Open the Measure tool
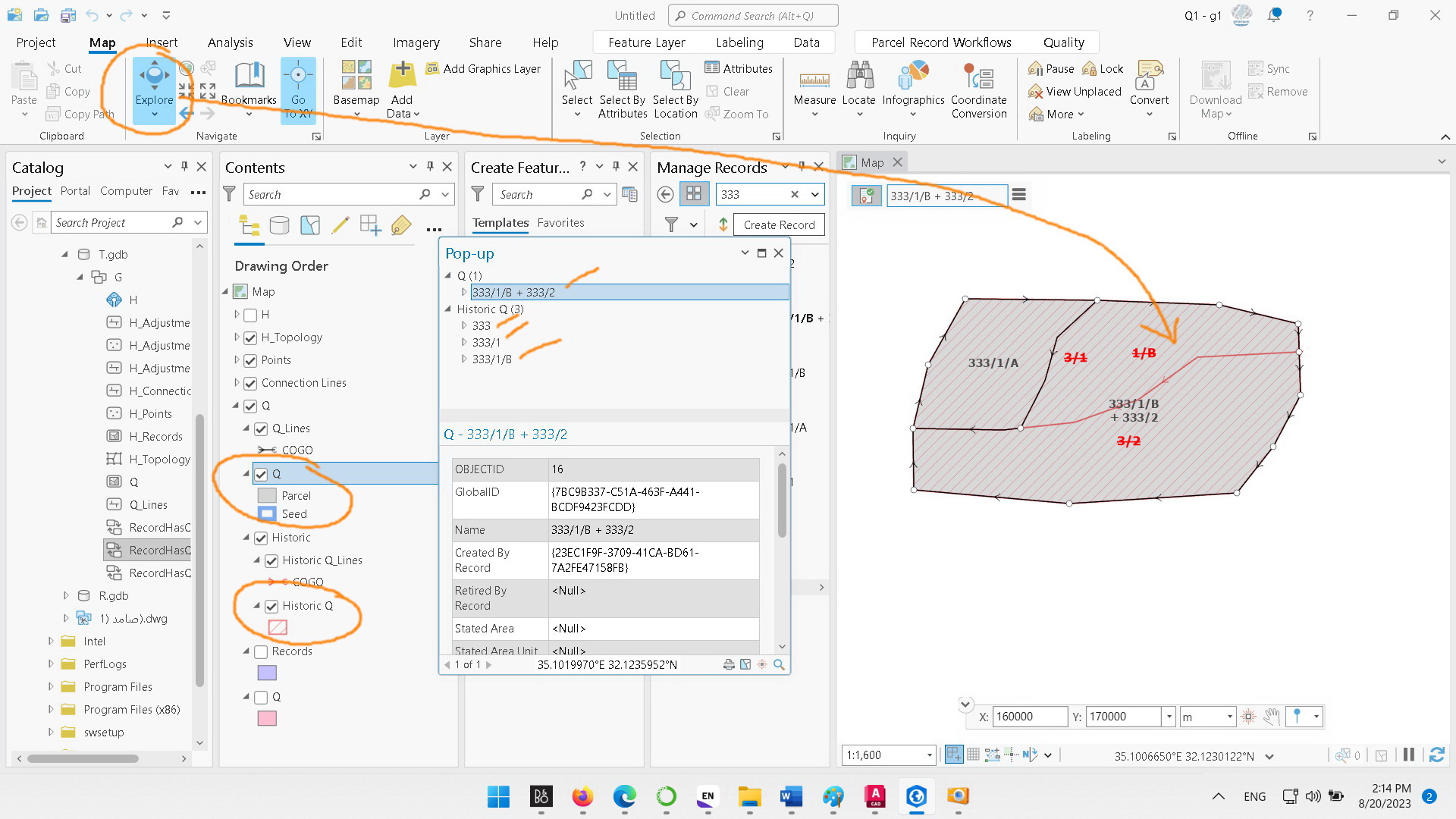 coord(814,89)
